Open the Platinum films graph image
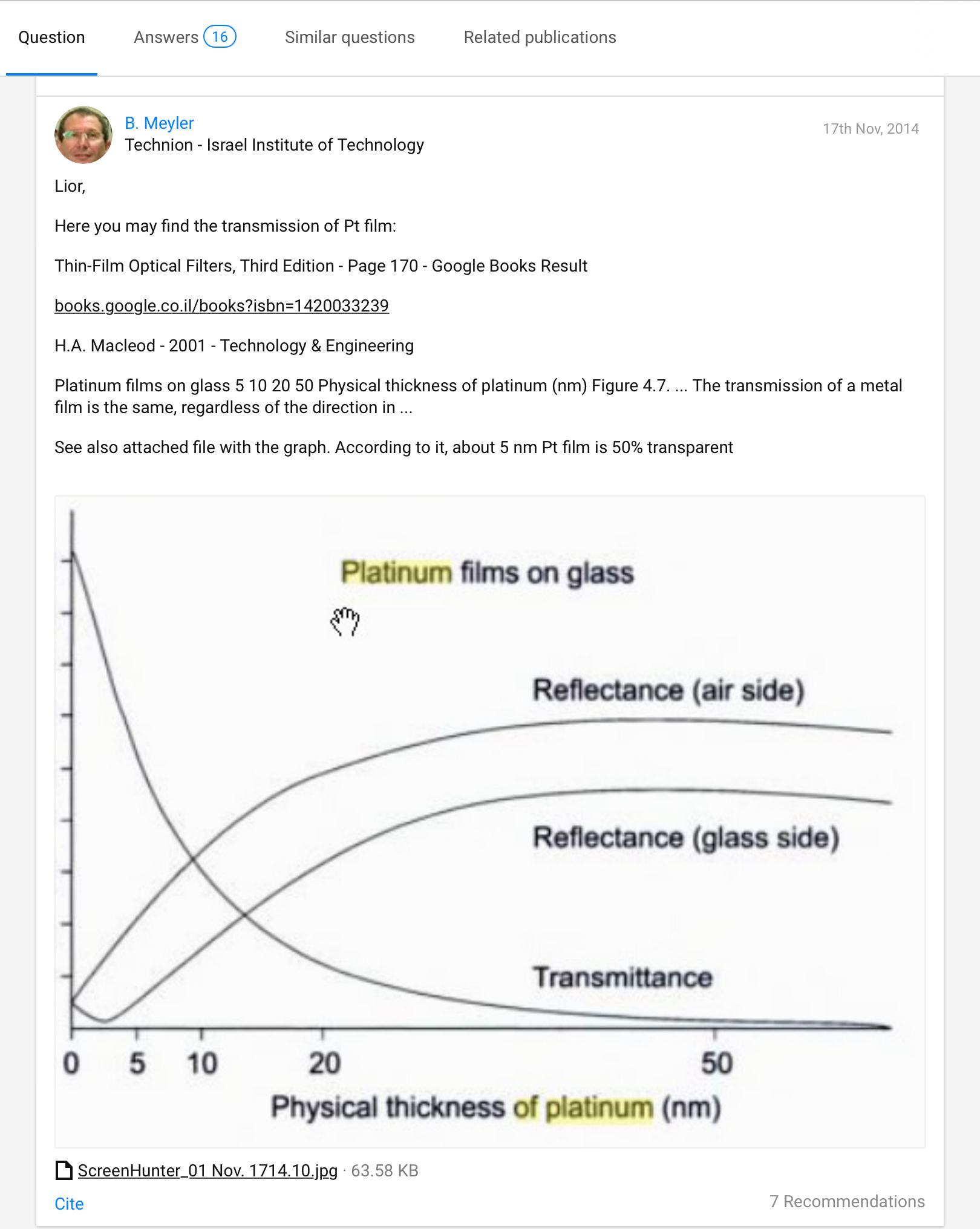980x1229 pixels. (x=490, y=822)
